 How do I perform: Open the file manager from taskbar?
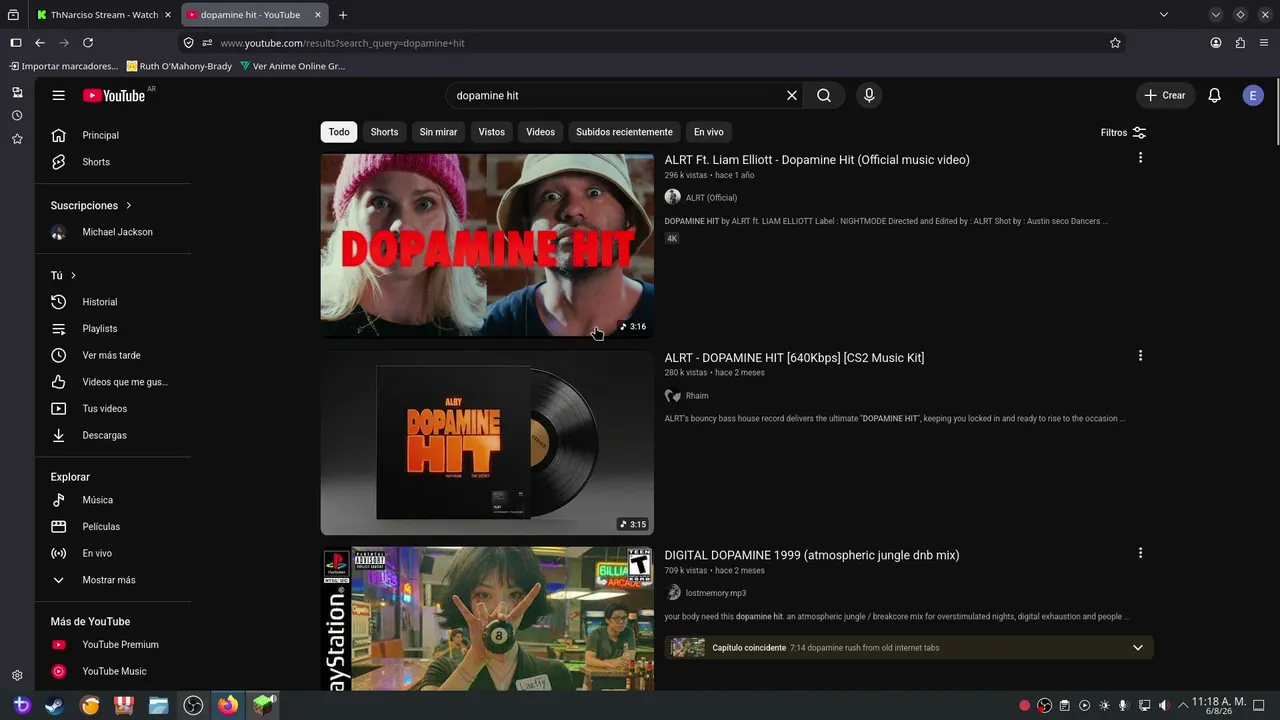coord(158,706)
